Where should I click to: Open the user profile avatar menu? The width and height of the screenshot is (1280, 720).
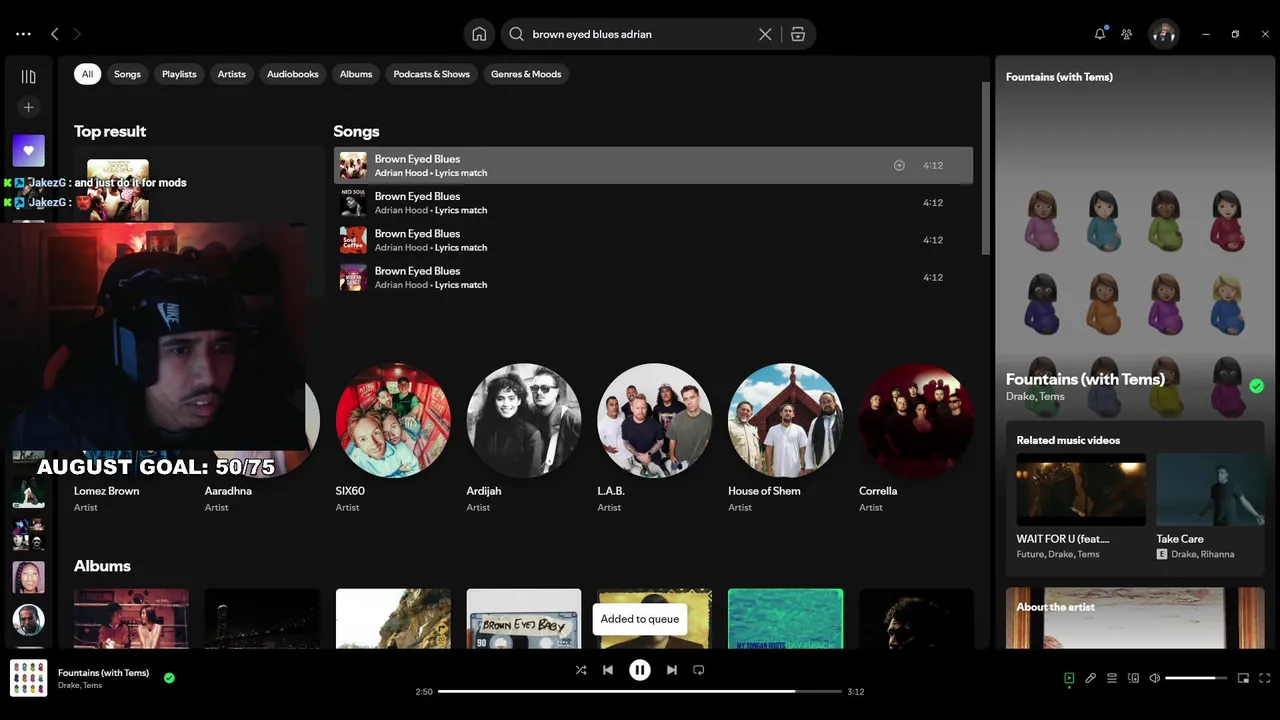pos(1163,34)
